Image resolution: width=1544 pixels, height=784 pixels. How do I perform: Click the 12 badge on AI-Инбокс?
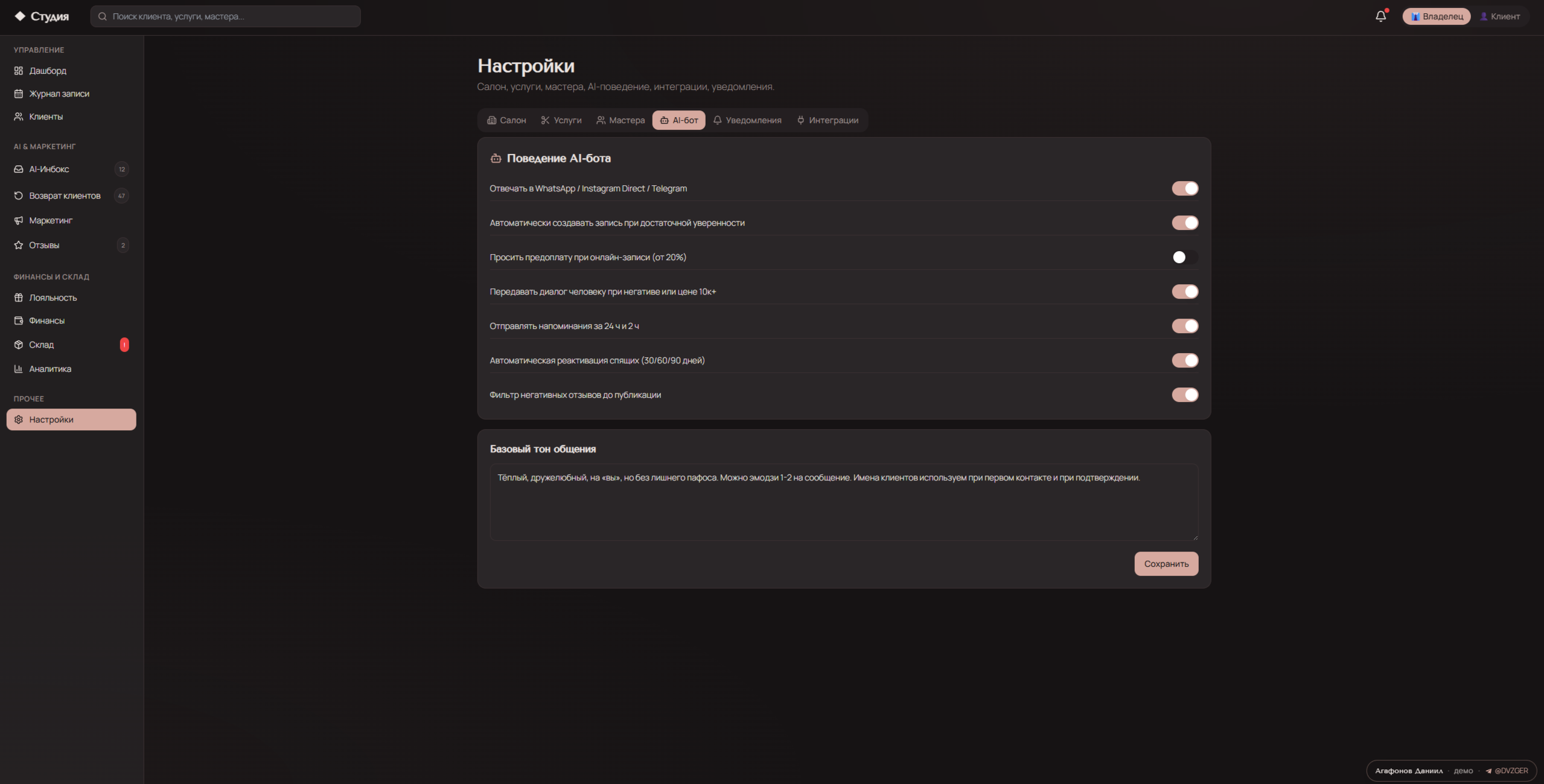tap(122, 169)
